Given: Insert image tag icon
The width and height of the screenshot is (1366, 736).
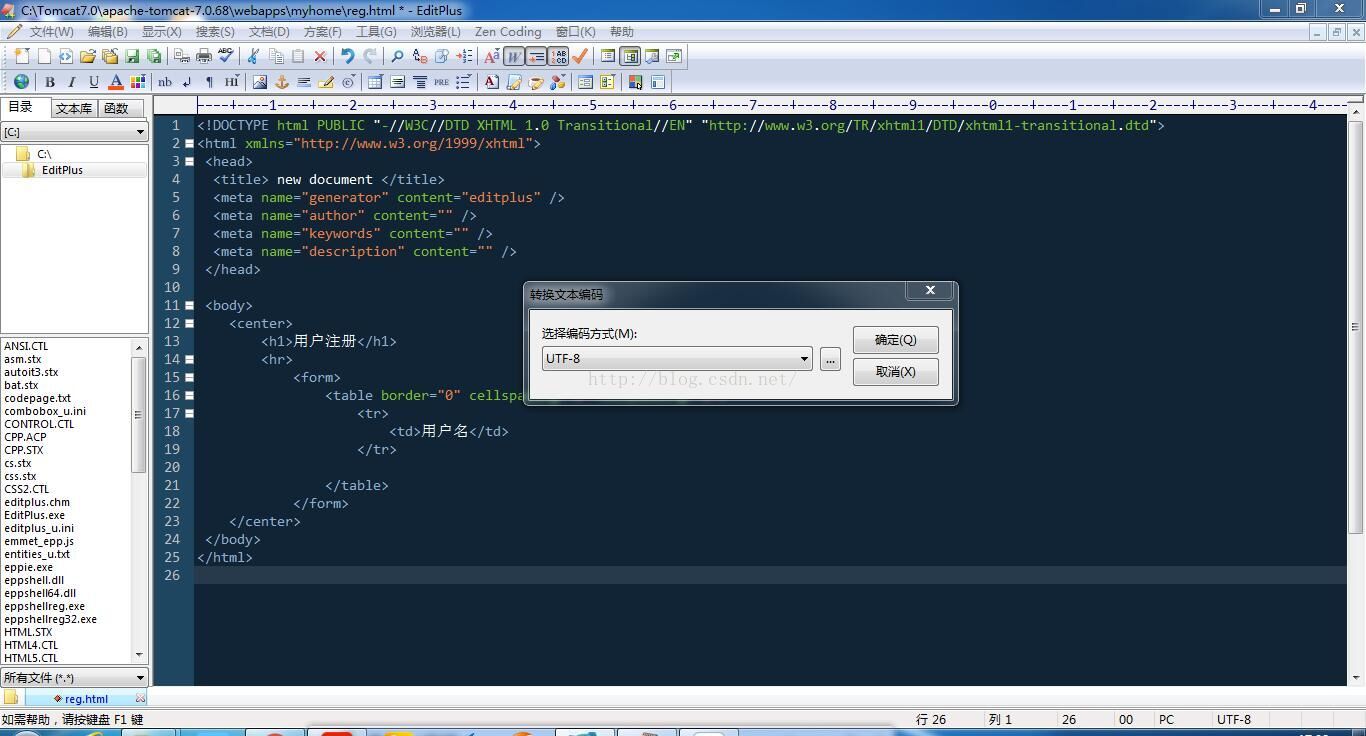Looking at the screenshot, I should 260,82.
